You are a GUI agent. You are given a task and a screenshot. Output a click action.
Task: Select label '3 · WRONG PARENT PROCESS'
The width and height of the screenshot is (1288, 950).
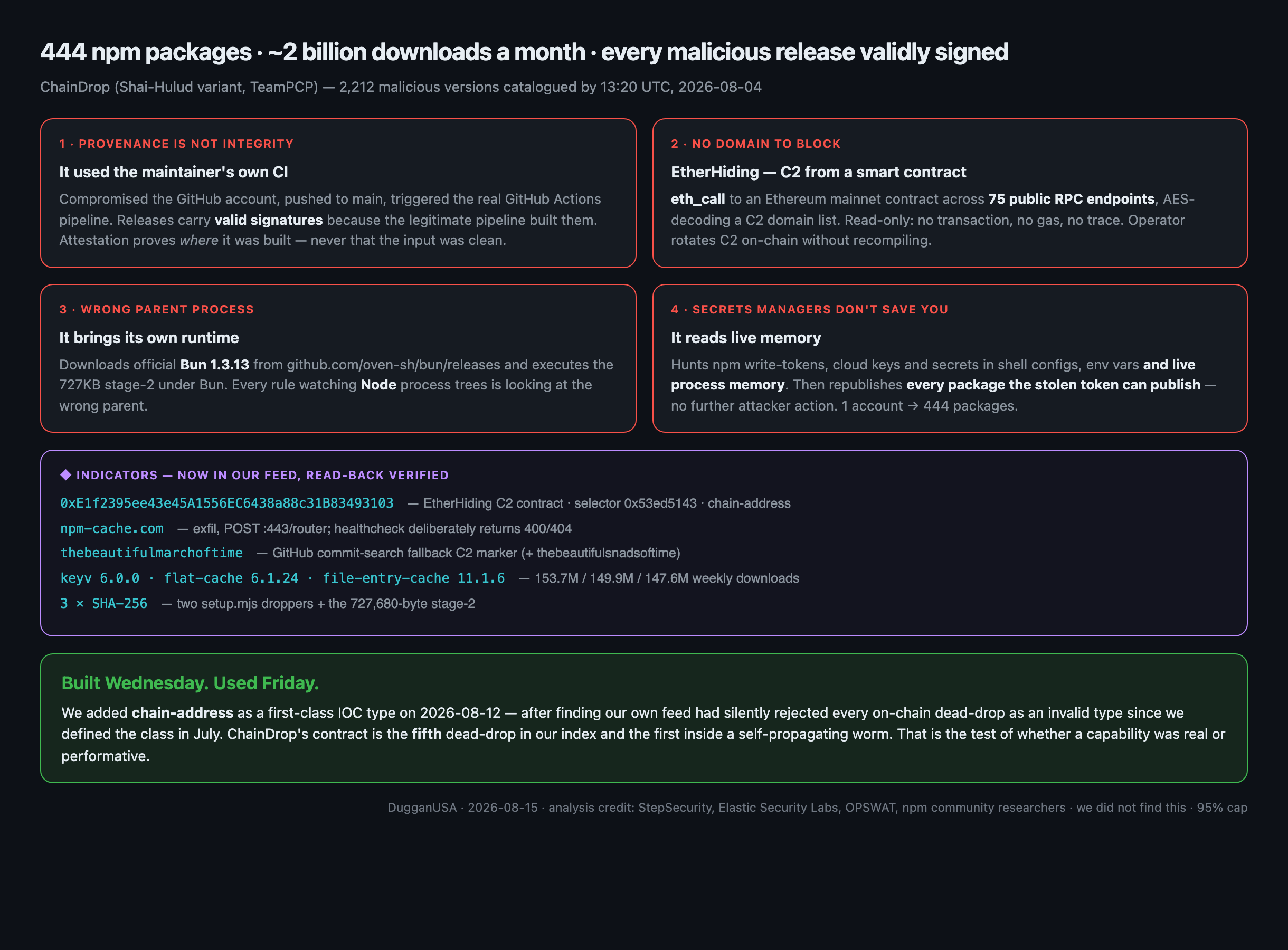156,309
